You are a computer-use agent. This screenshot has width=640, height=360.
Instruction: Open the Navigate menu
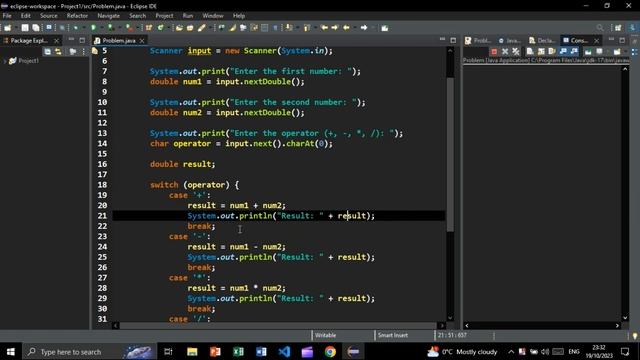(109, 16)
